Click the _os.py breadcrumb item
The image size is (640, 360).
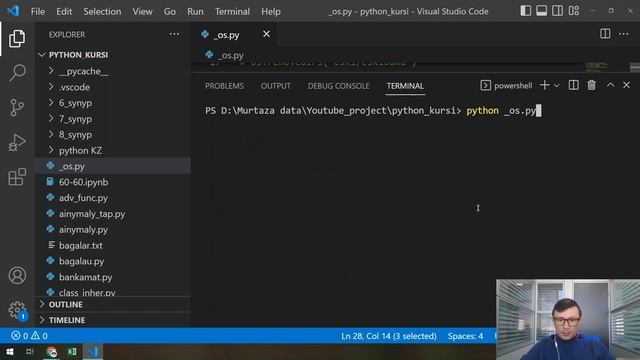pyautogui.click(x=225, y=55)
